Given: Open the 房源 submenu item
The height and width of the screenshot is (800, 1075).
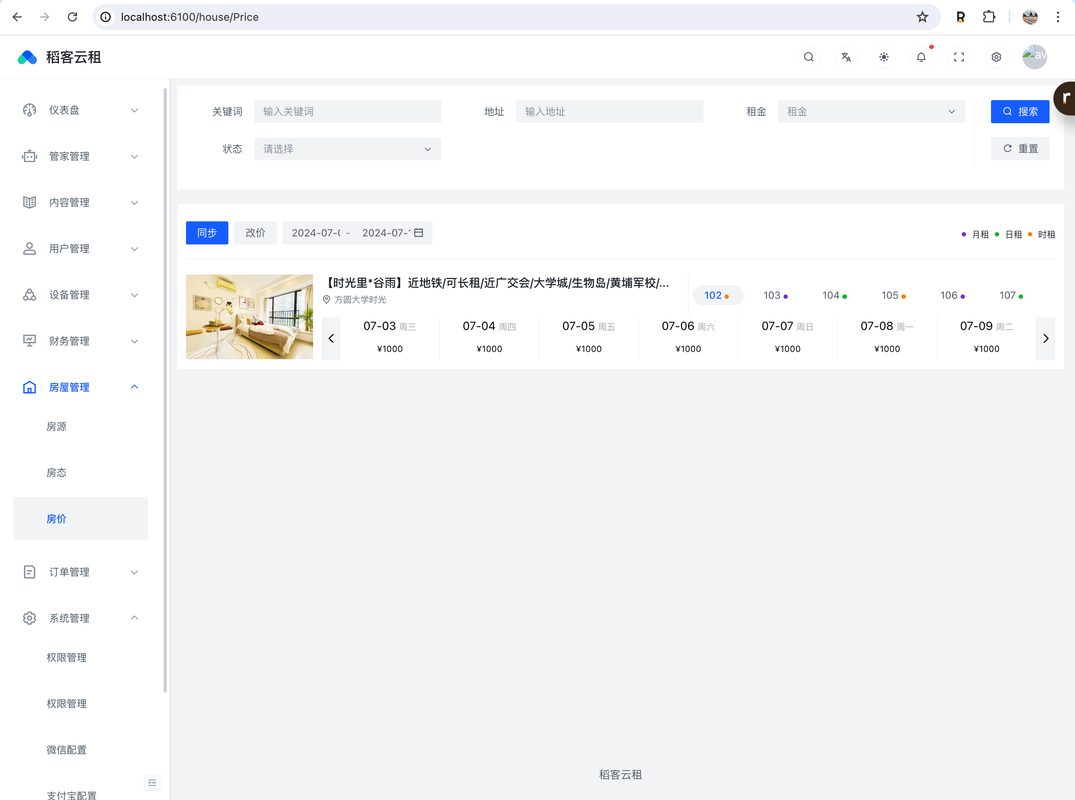Looking at the screenshot, I should (x=80, y=426).
